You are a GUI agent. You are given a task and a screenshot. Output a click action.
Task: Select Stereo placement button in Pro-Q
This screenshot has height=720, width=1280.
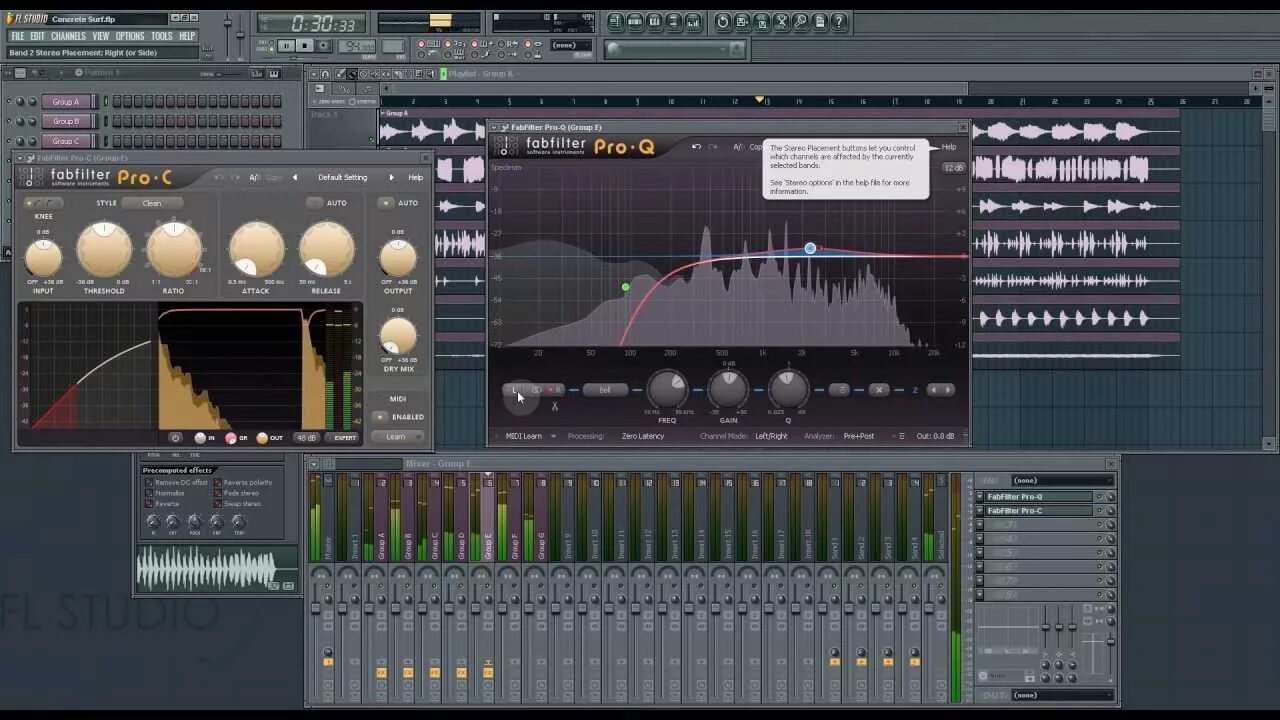coord(536,390)
